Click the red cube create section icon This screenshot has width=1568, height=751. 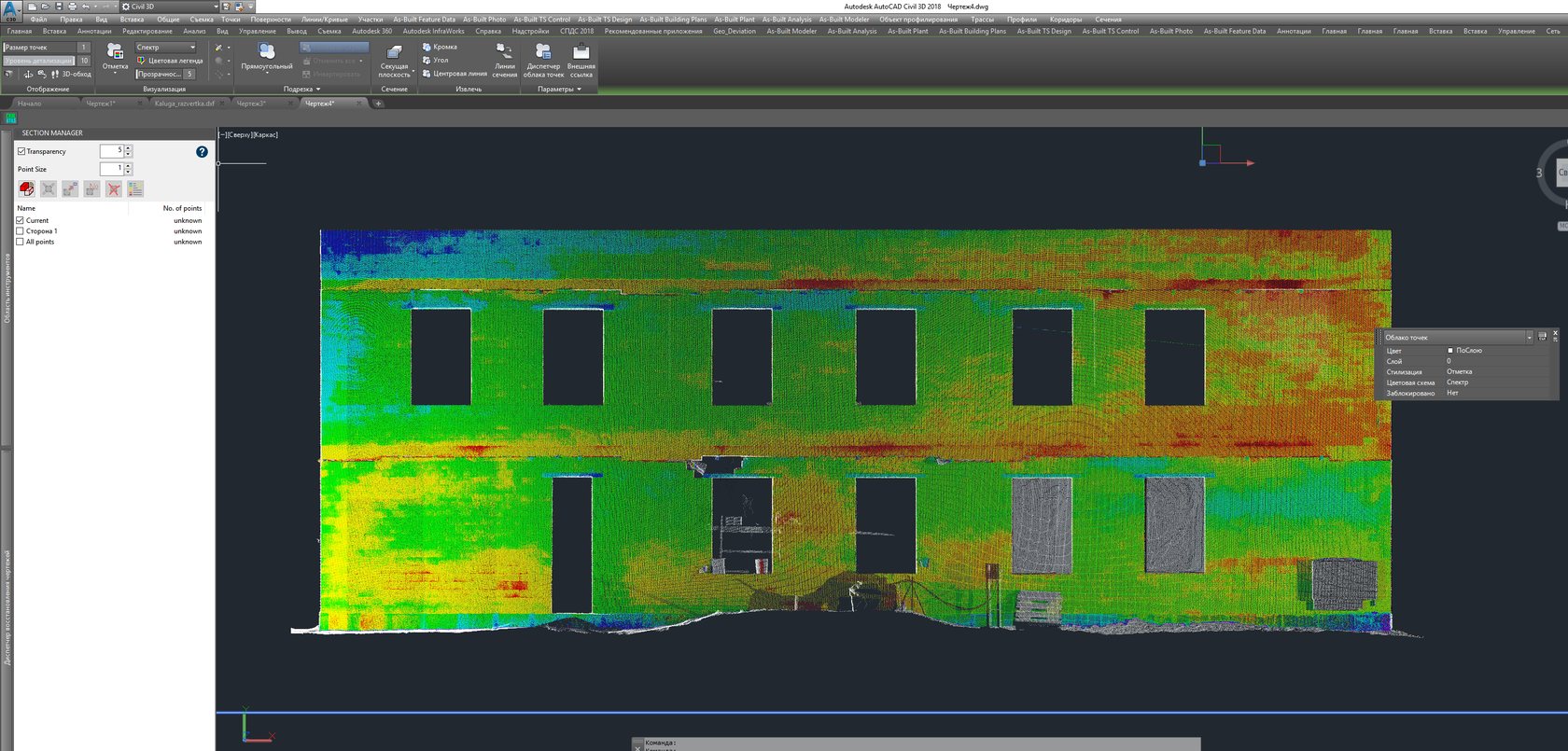26,188
